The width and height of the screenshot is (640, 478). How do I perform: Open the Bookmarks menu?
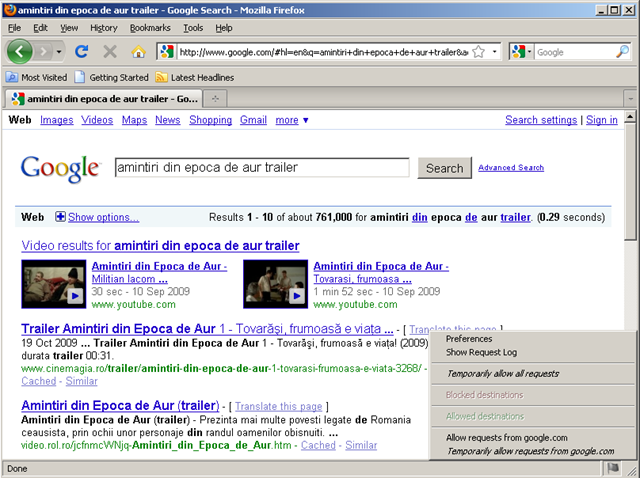tap(150, 28)
